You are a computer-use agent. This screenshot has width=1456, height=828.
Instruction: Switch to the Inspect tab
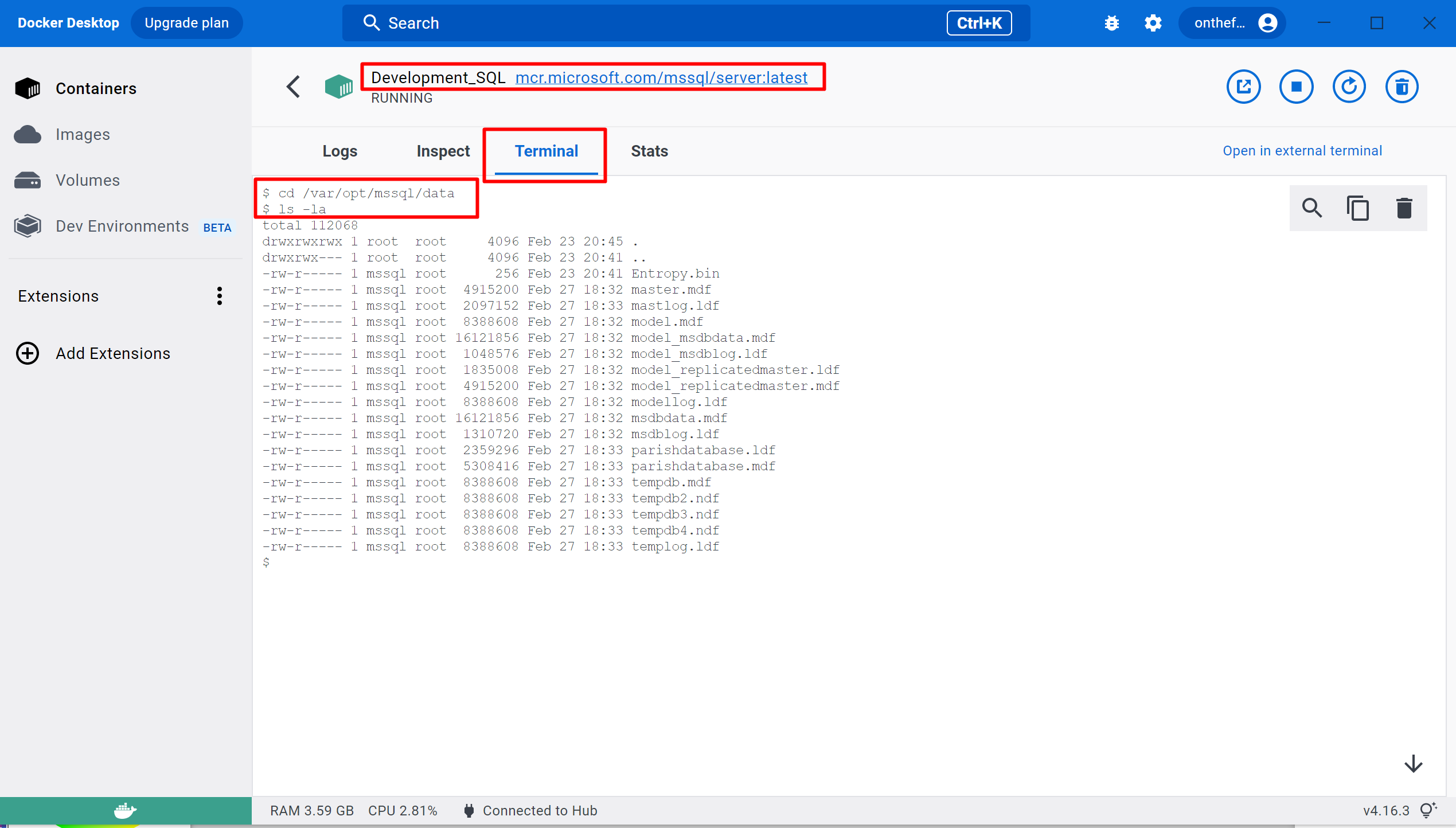click(x=443, y=151)
